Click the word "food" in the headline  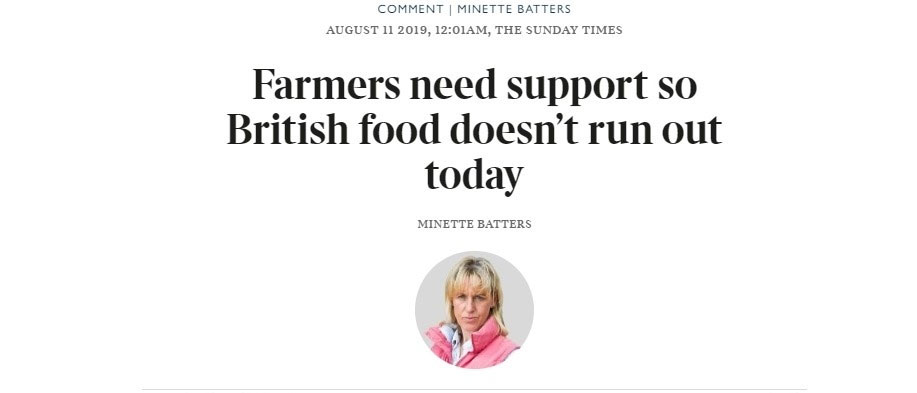pos(399,130)
